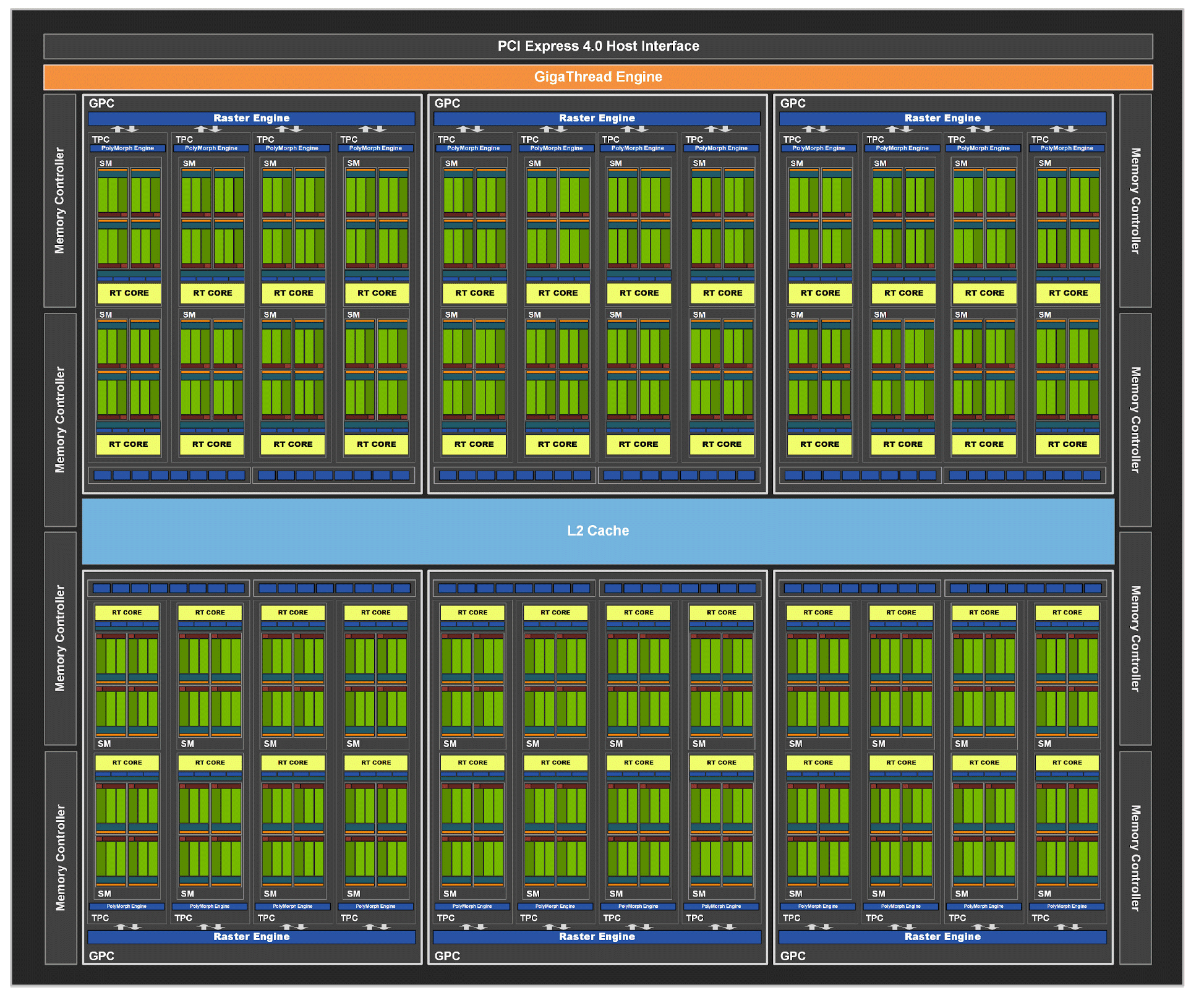This screenshot has width=1204, height=995.
Task: Select the GPC label in the top-right cluster
Action: [793, 103]
